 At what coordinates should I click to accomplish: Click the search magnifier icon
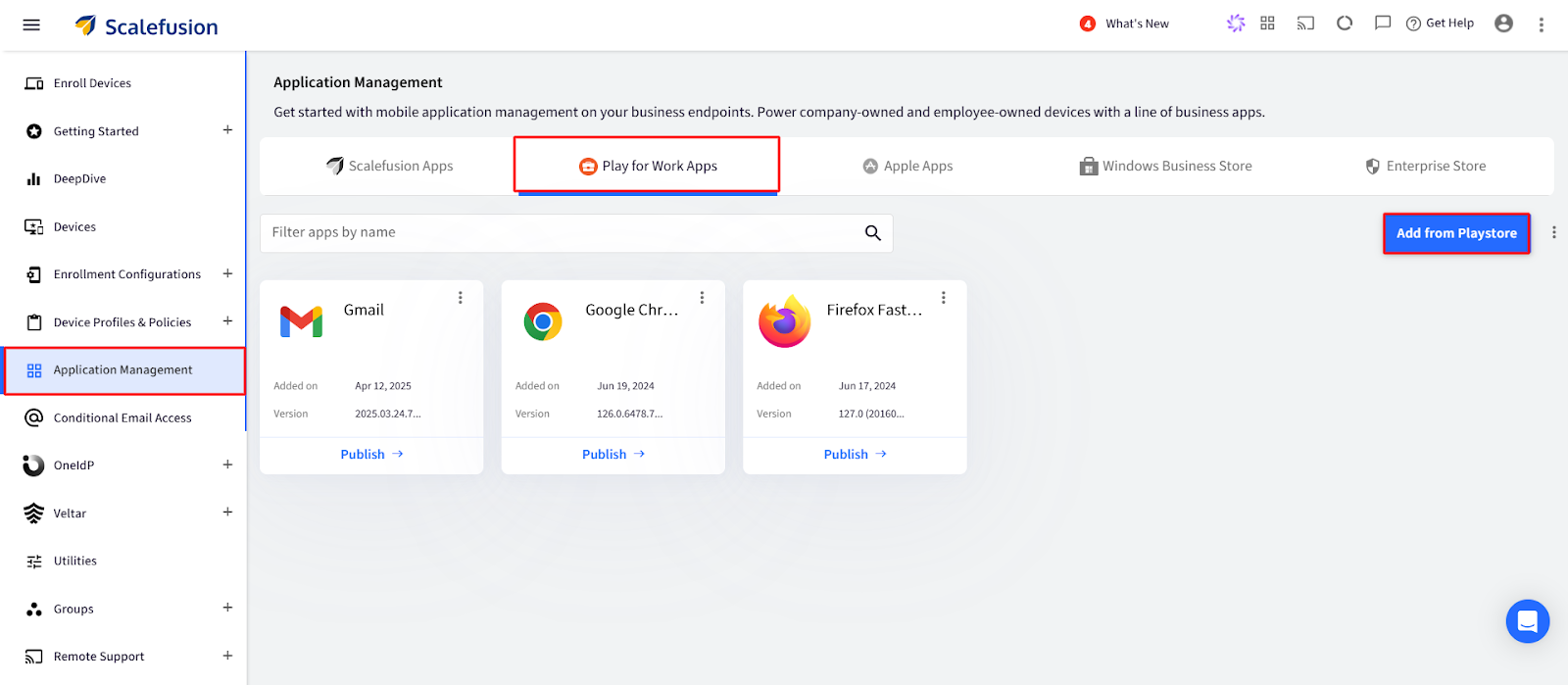coord(872,233)
